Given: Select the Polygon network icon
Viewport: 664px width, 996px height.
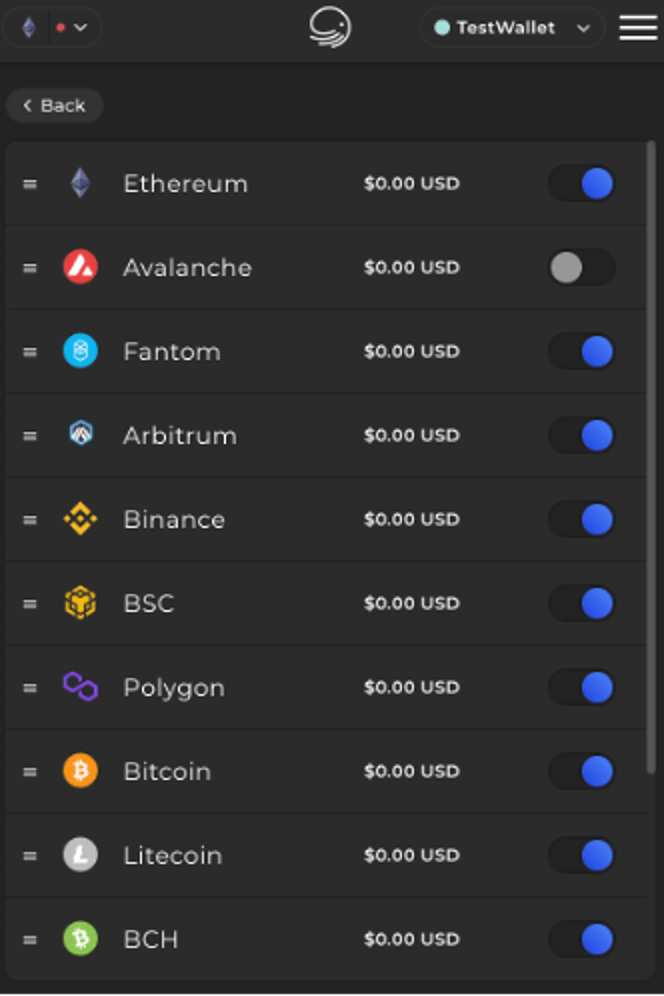Looking at the screenshot, I should [80, 688].
